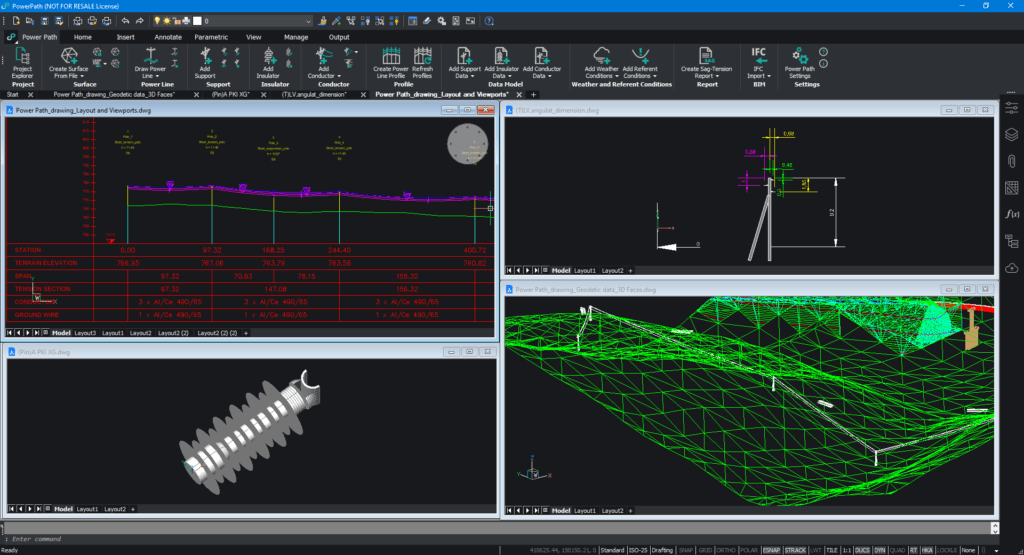Click the sliders properties icon in sidebar
This screenshot has height=555, width=1024.
click(x=1012, y=108)
